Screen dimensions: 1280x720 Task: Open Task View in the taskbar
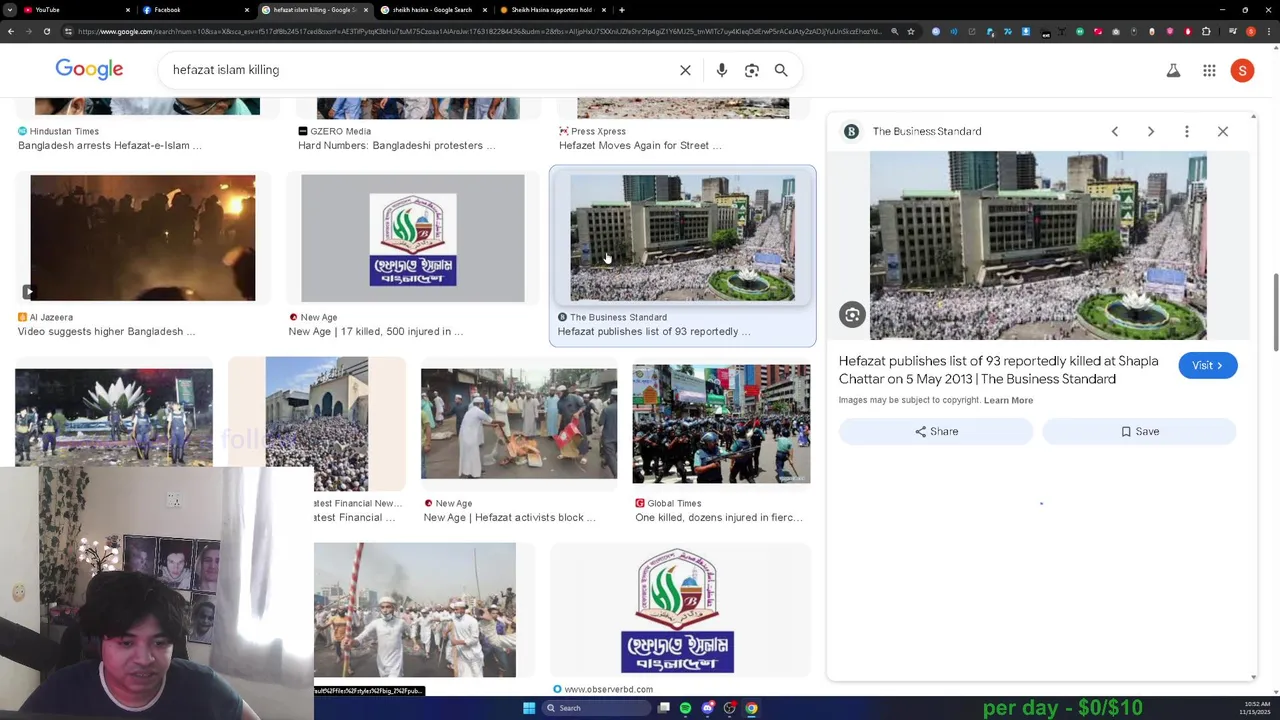[x=663, y=708]
